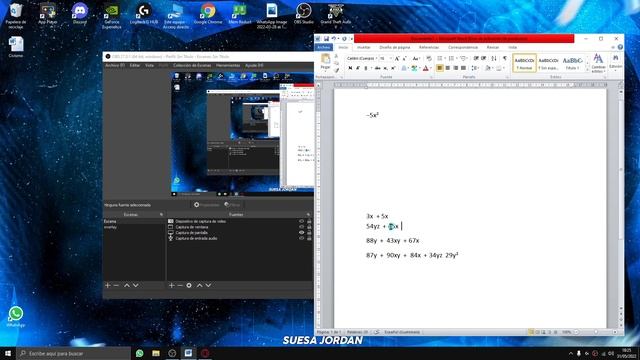Apply the Normal style in Word's style gallery
This screenshot has width=640, height=360.
(524, 63)
